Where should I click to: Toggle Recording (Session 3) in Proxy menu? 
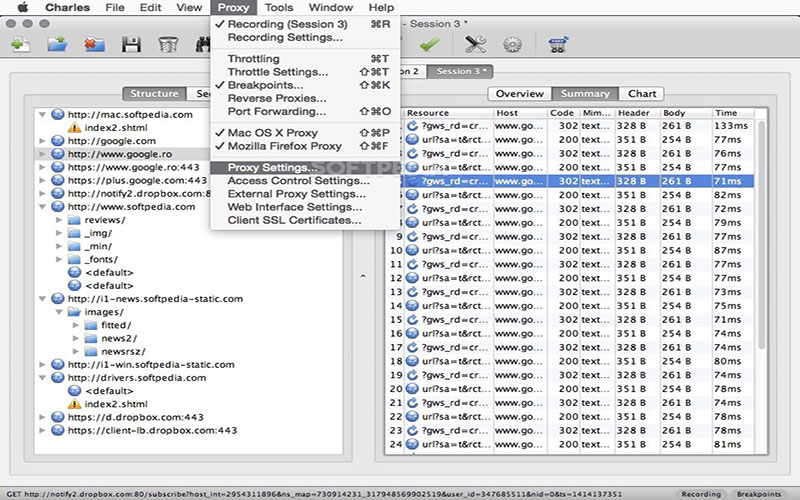305,24
